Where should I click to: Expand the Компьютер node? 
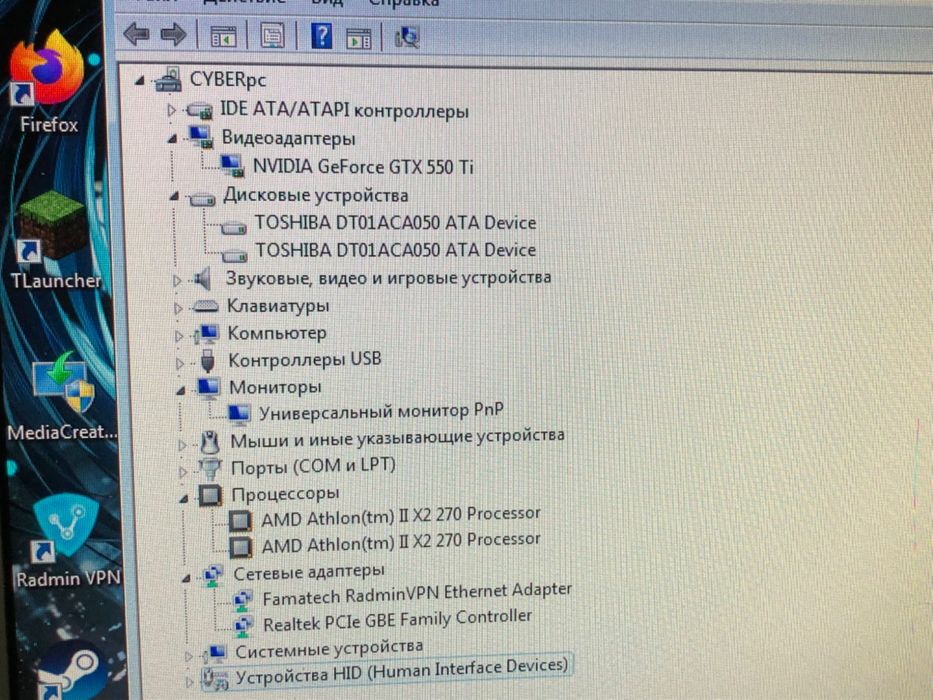pos(179,335)
